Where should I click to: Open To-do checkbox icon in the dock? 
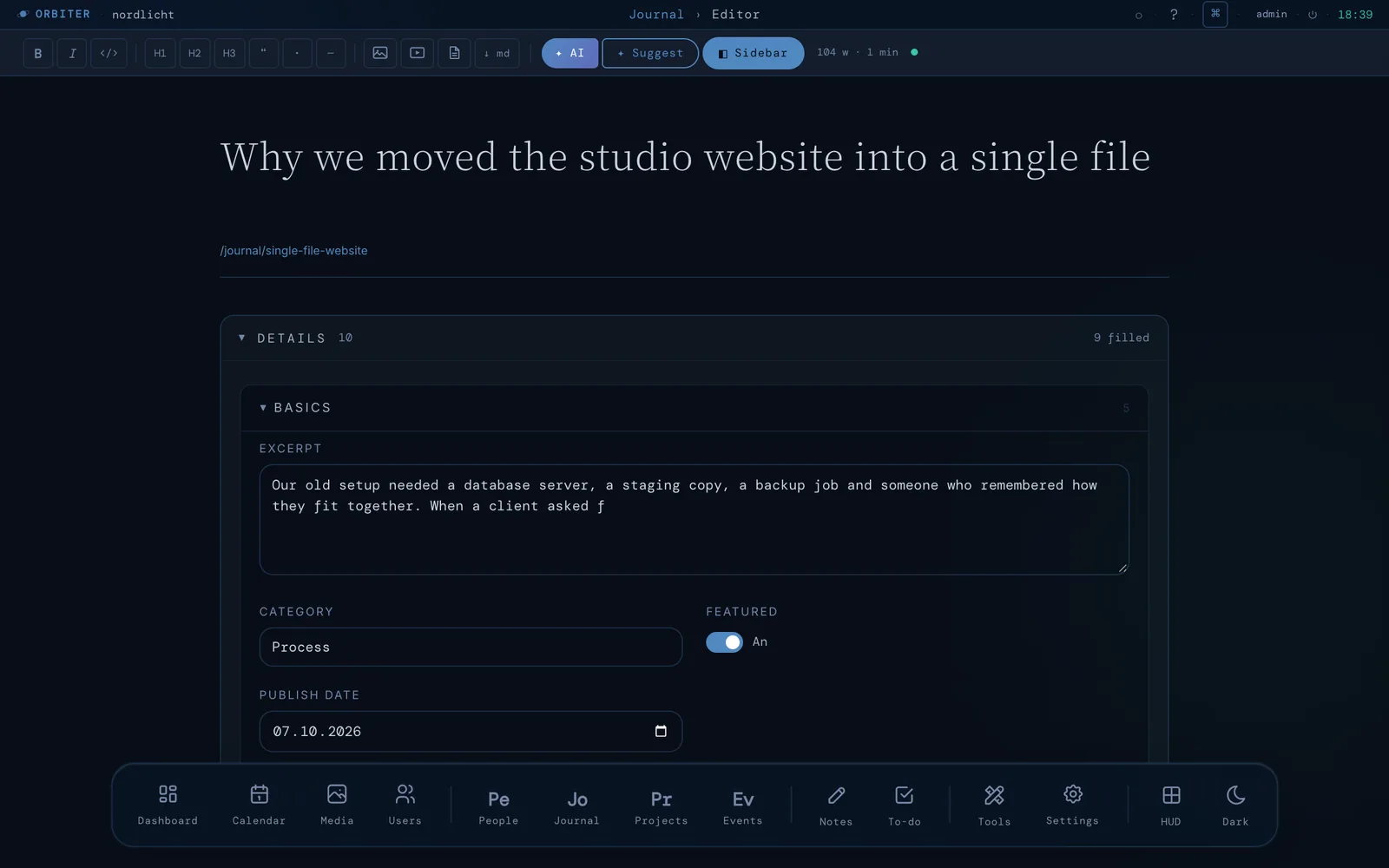pos(904,806)
